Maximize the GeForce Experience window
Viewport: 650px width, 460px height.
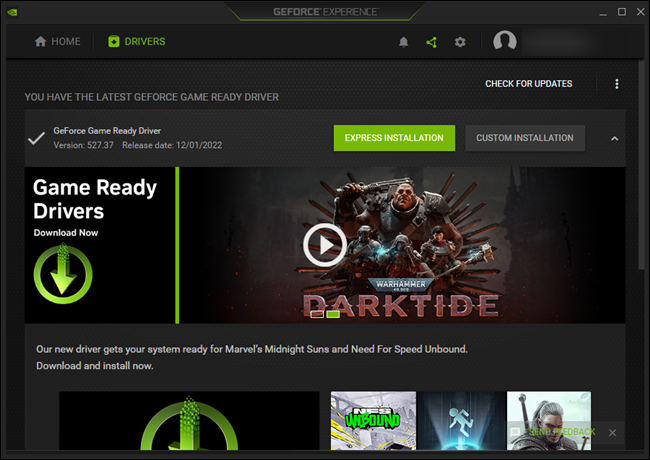pyautogui.click(x=622, y=12)
